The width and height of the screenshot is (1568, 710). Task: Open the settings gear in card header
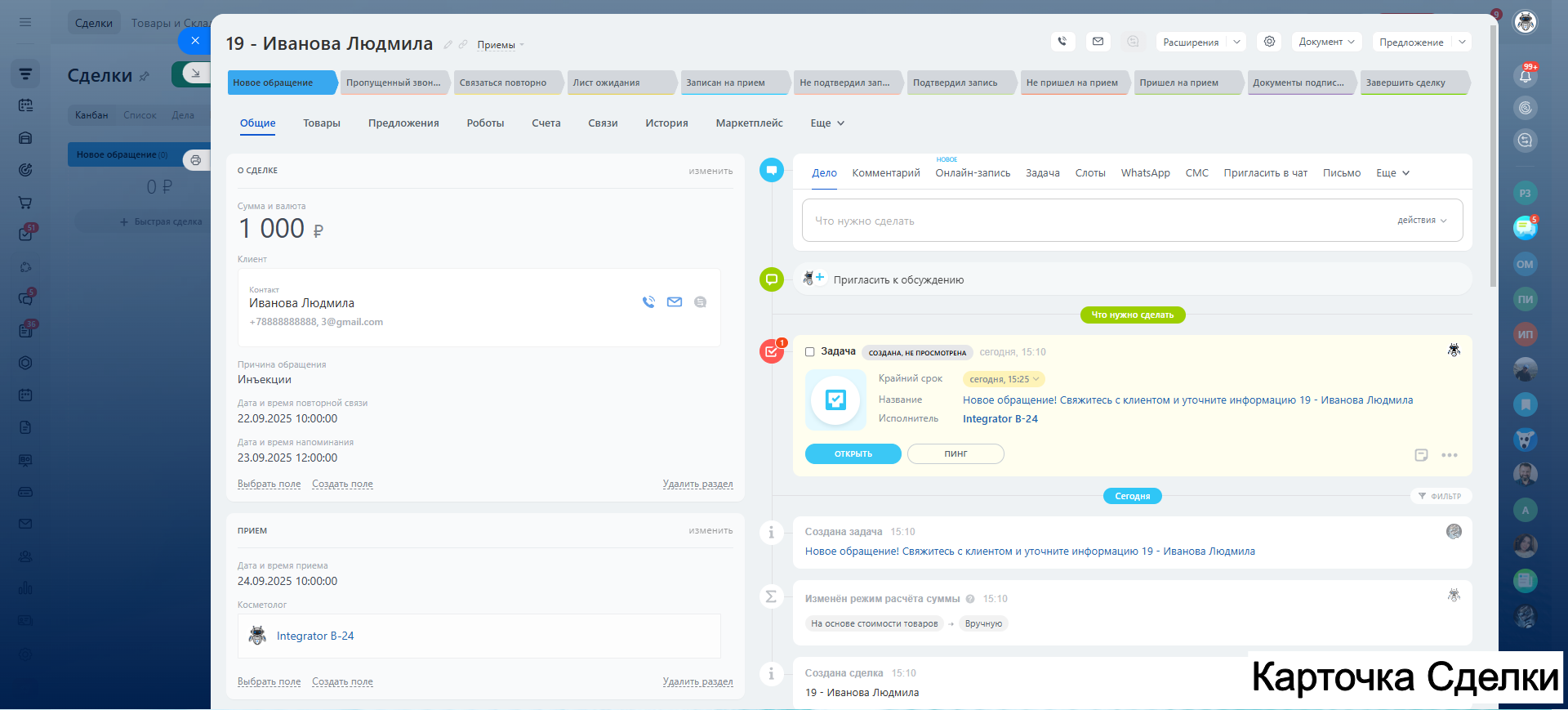(1269, 42)
